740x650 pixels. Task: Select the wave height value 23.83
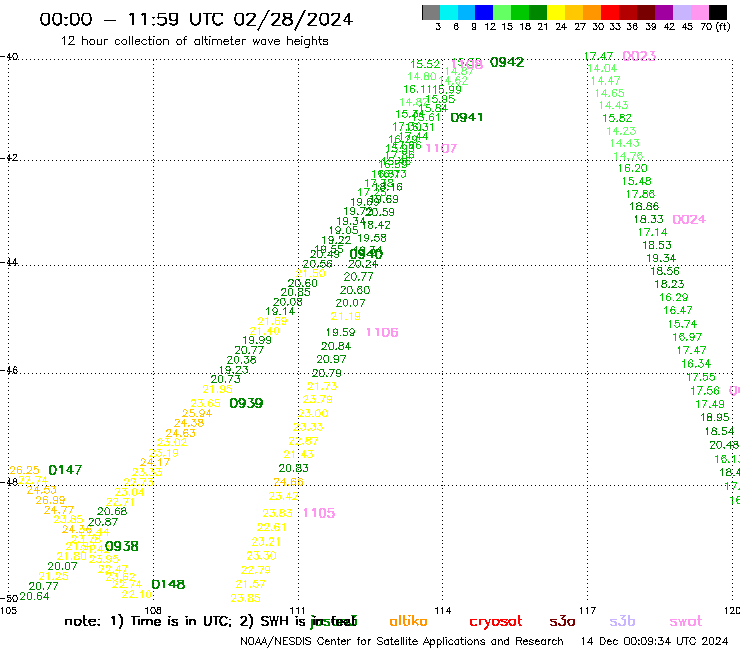pyautogui.click(x=278, y=513)
